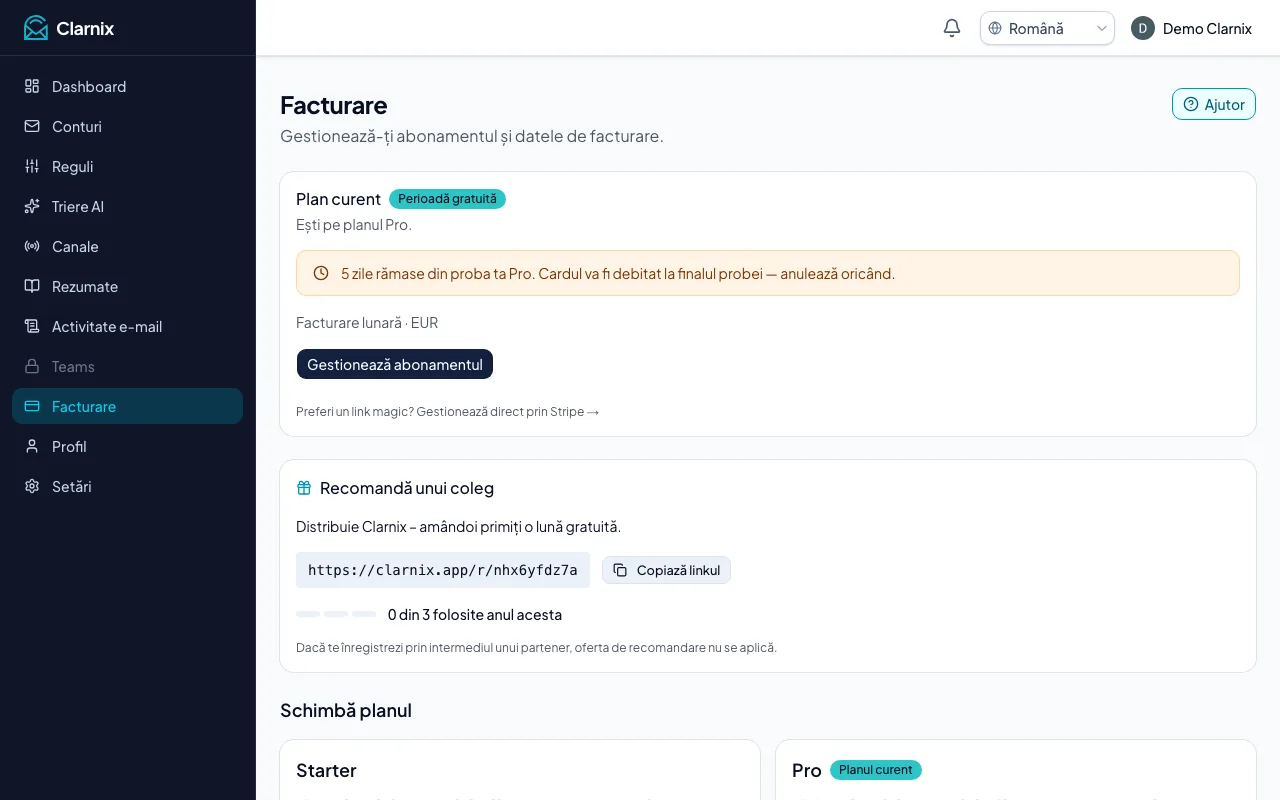
Task: Click the Gestionează-ți abonamentul subtitle text
Action: [472, 136]
